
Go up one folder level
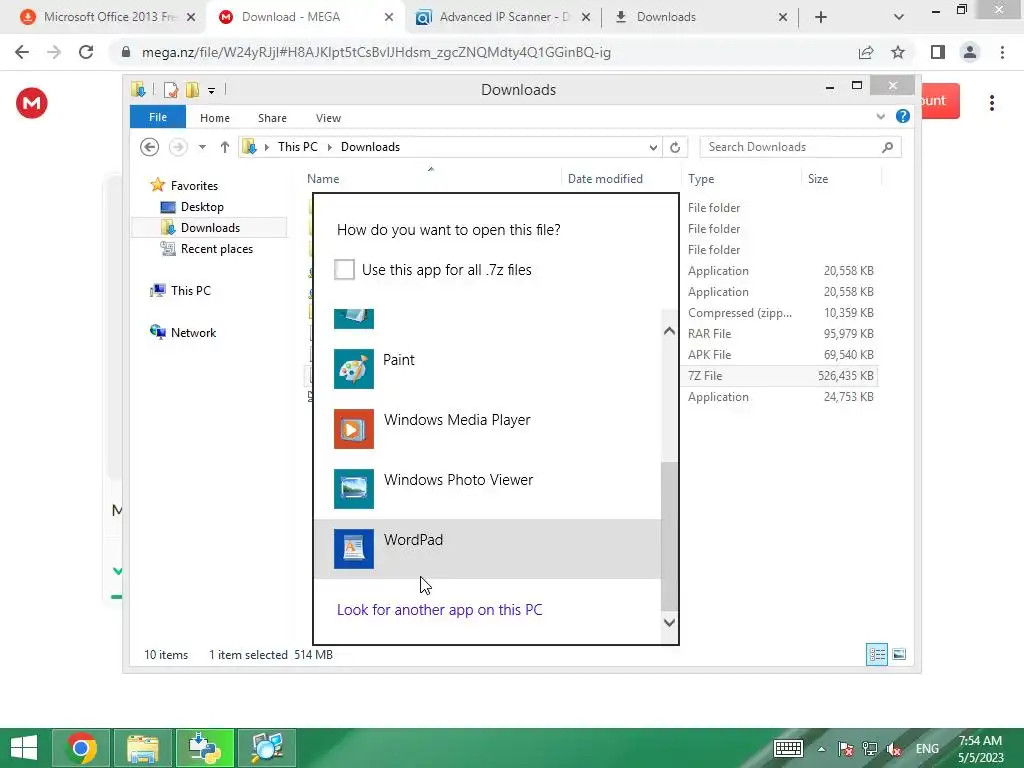click(x=225, y=147)
